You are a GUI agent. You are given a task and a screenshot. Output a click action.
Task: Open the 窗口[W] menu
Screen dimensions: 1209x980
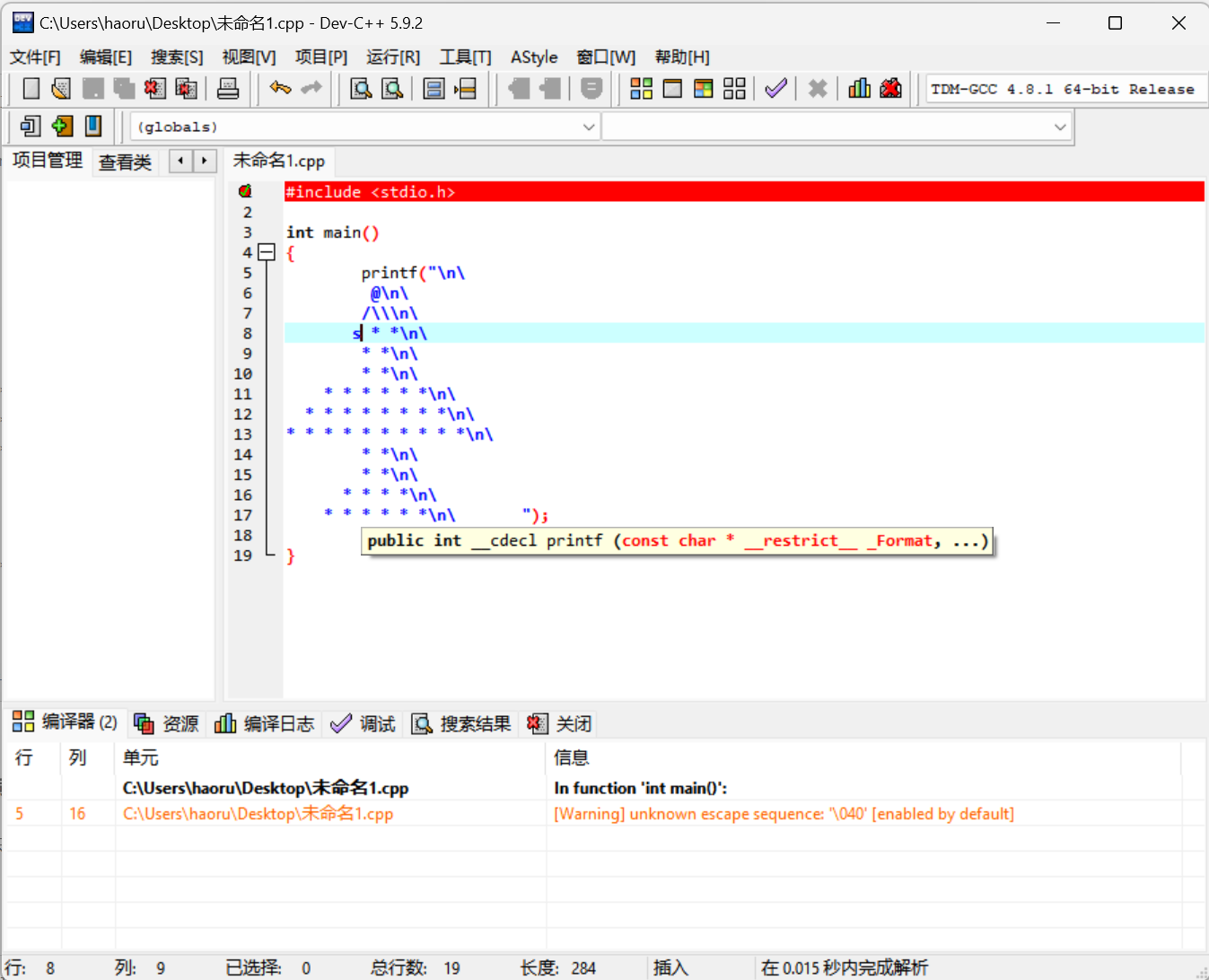[x=606, y=57]
